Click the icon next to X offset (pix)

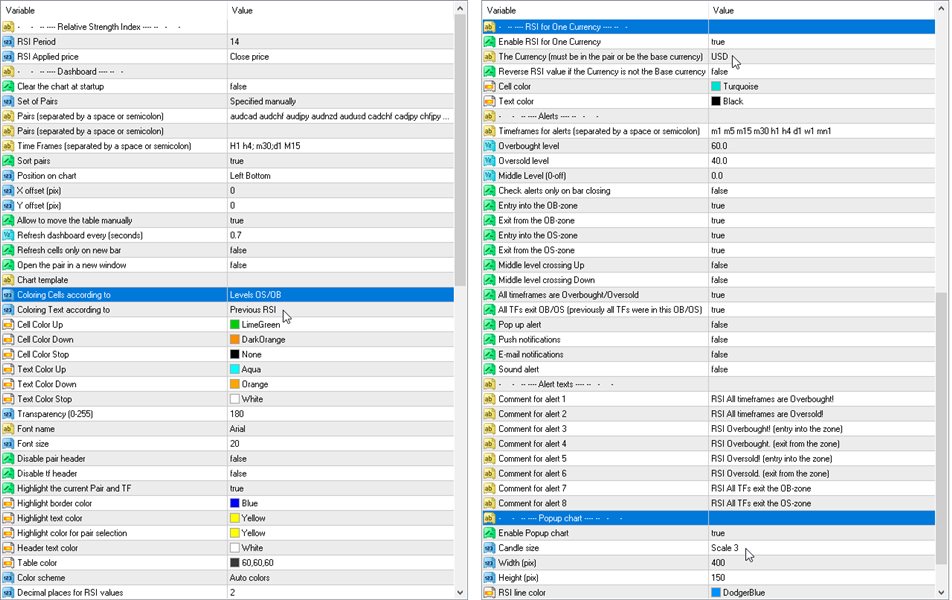coord(8,191)
